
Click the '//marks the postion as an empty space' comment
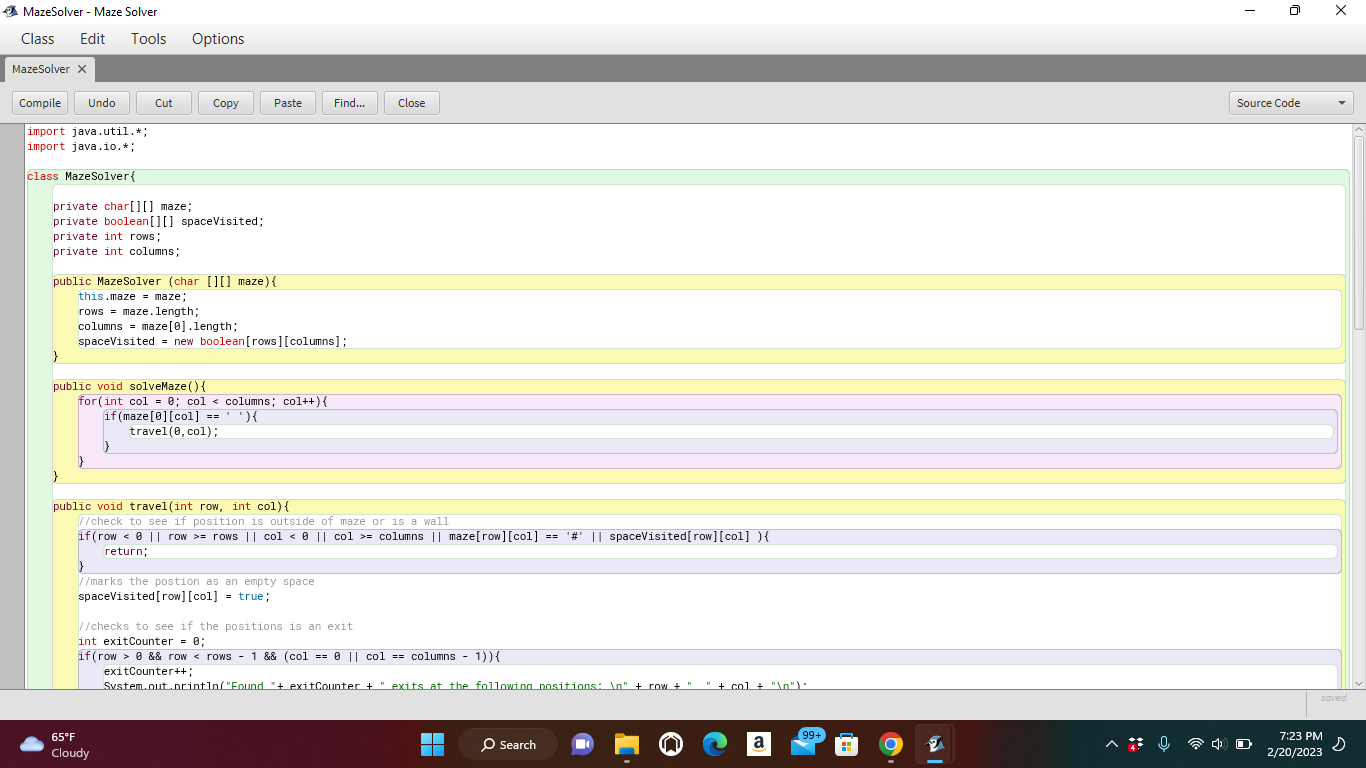197,581
